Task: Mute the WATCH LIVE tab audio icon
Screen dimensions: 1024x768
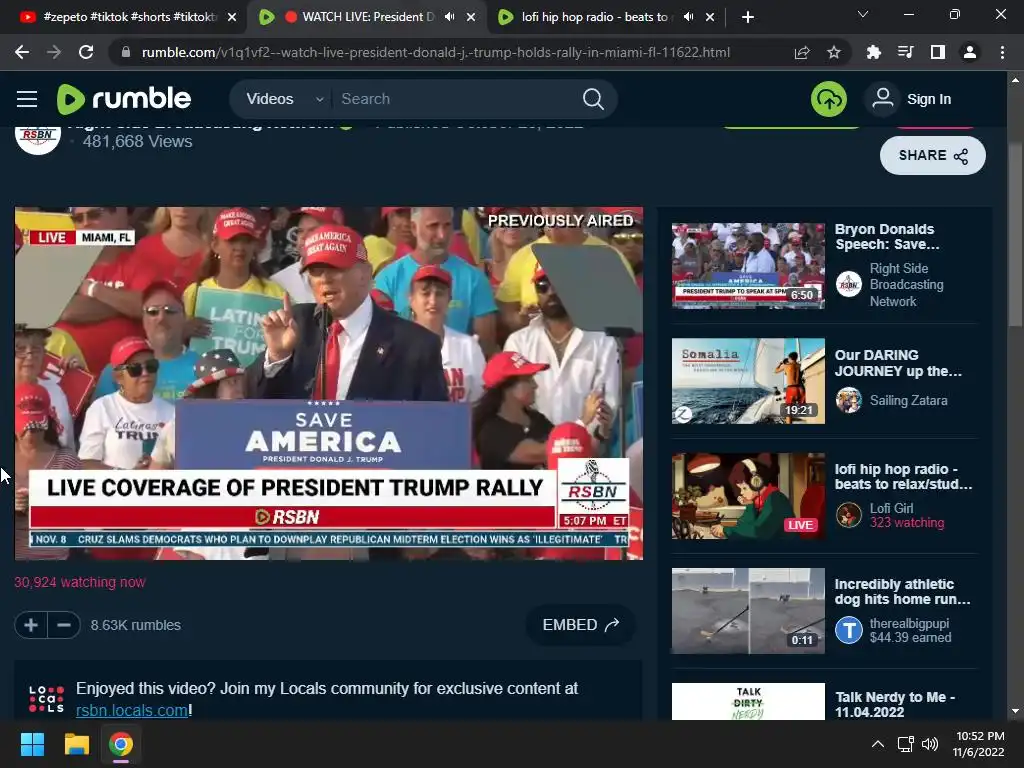Action: point(450,17)
